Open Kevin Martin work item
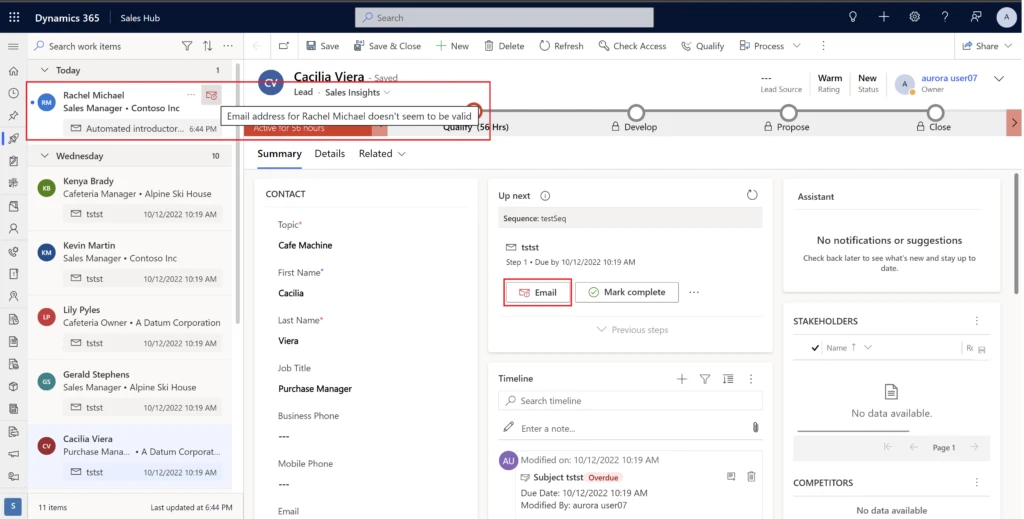1024x519 pixels. tap(129, 263)
